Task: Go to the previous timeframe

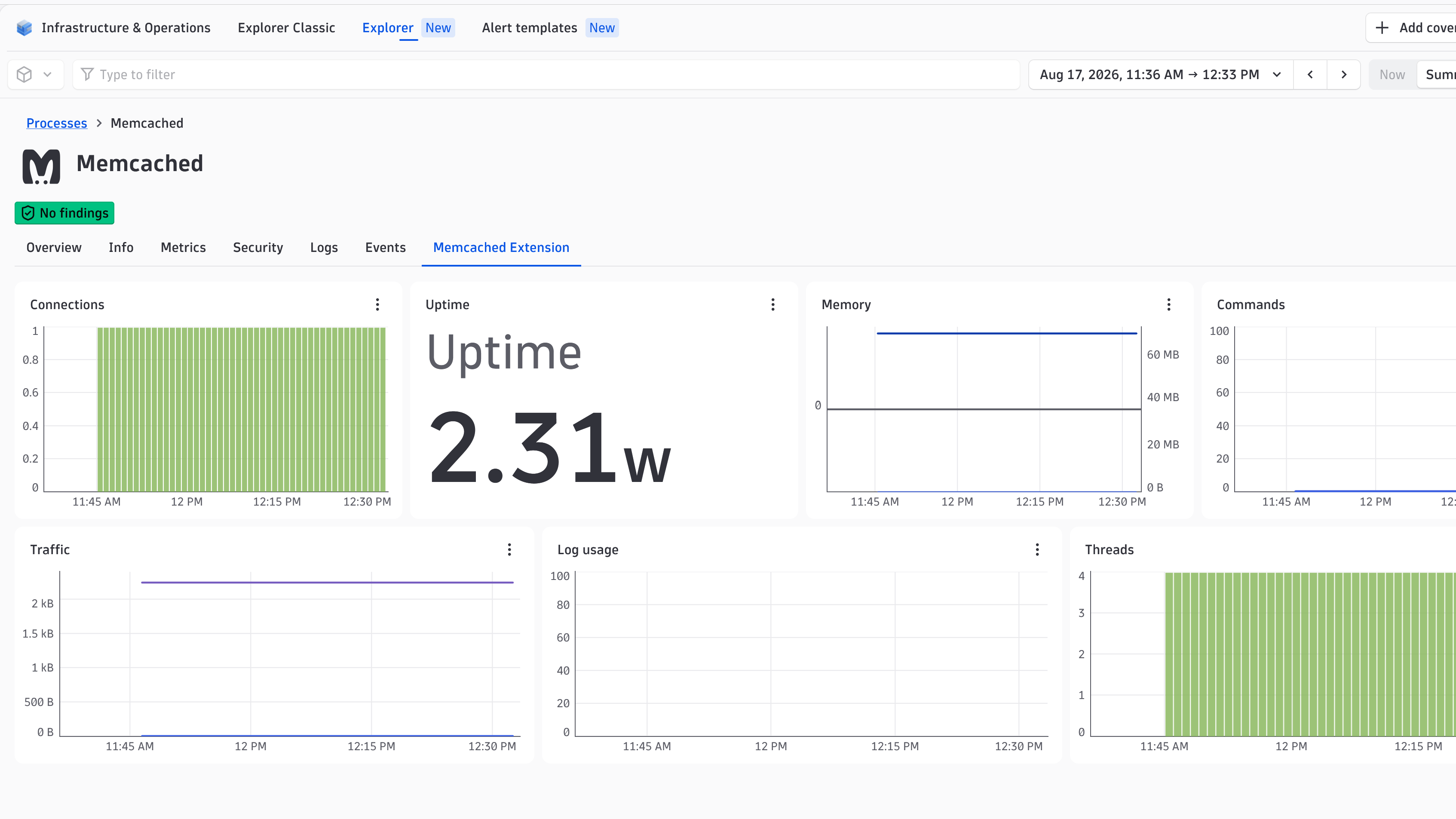Action: coord(1310,75)
